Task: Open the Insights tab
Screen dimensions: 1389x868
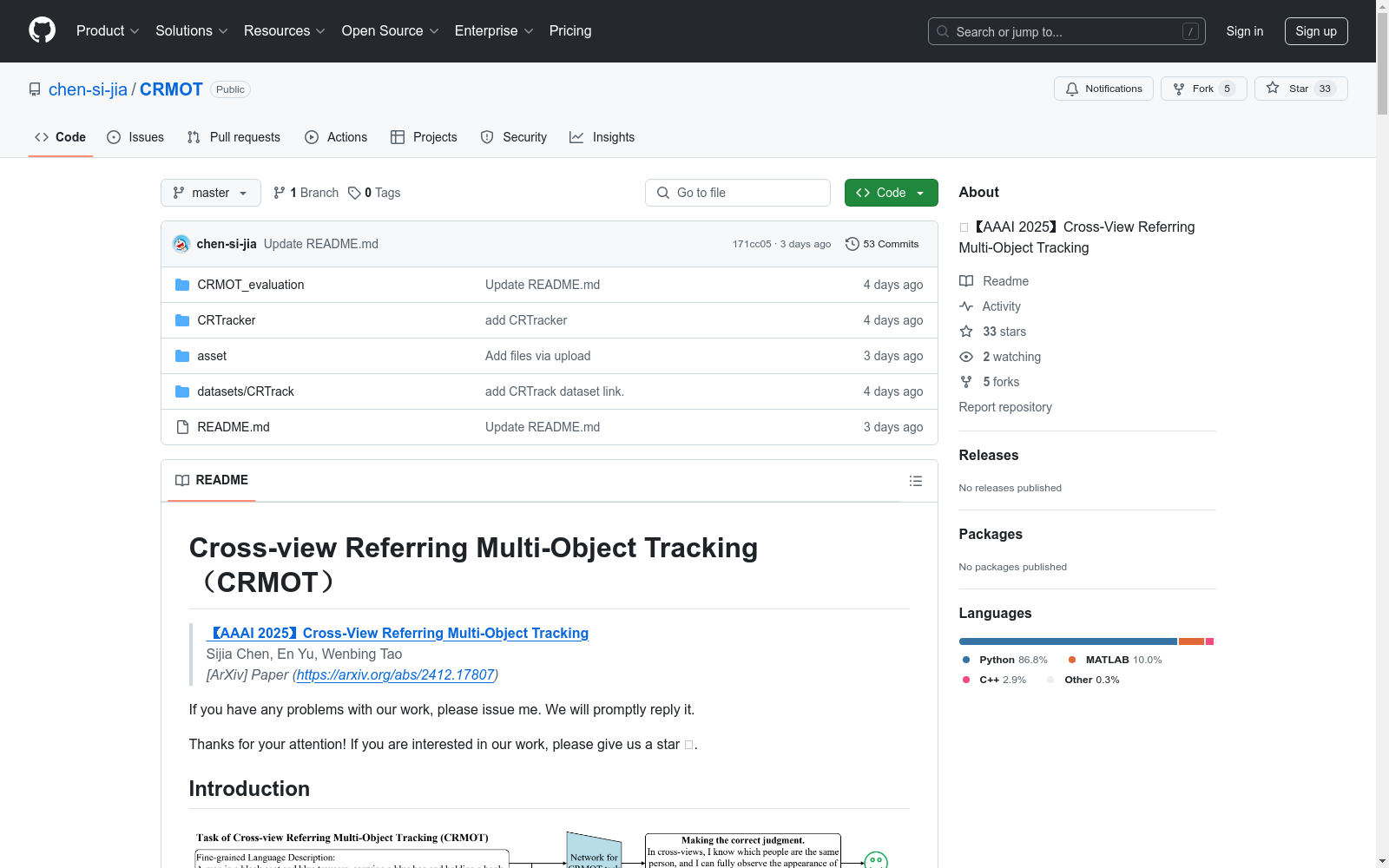Action: 602,137
